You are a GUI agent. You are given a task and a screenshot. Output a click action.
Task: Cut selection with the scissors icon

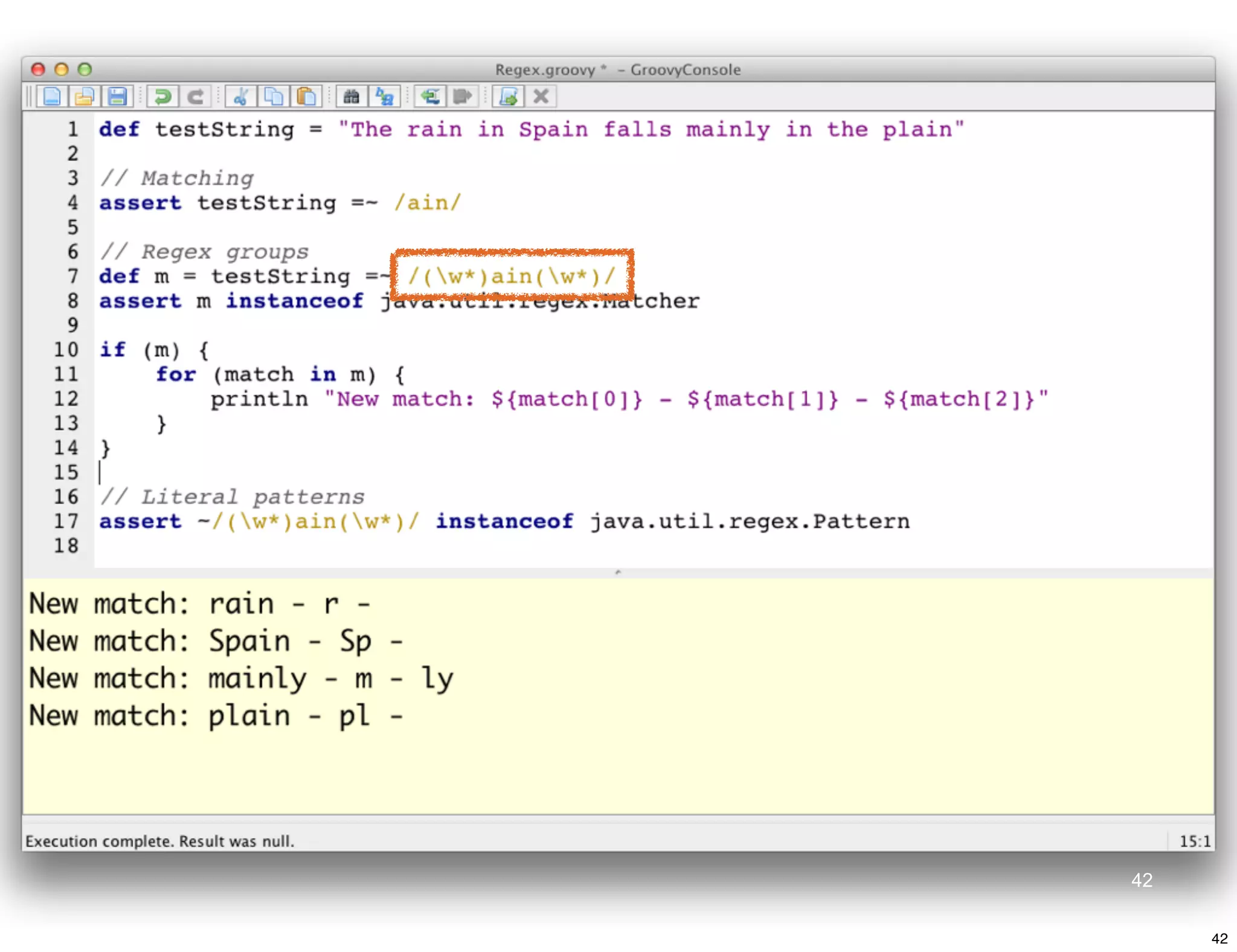[x=241, y=97]
